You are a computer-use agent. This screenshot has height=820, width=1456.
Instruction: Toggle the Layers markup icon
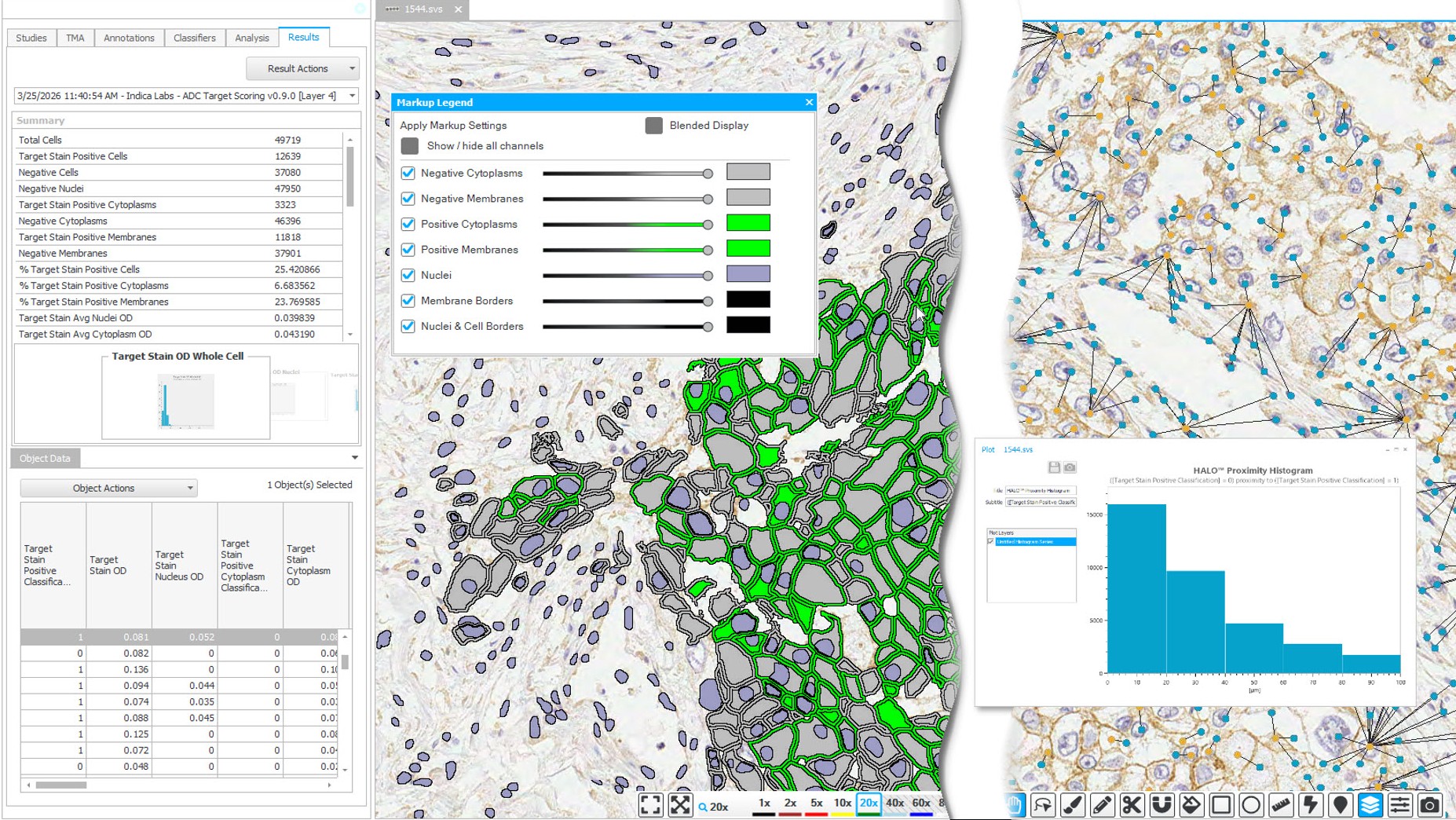pyautogui.click(x=1370, y=804)
